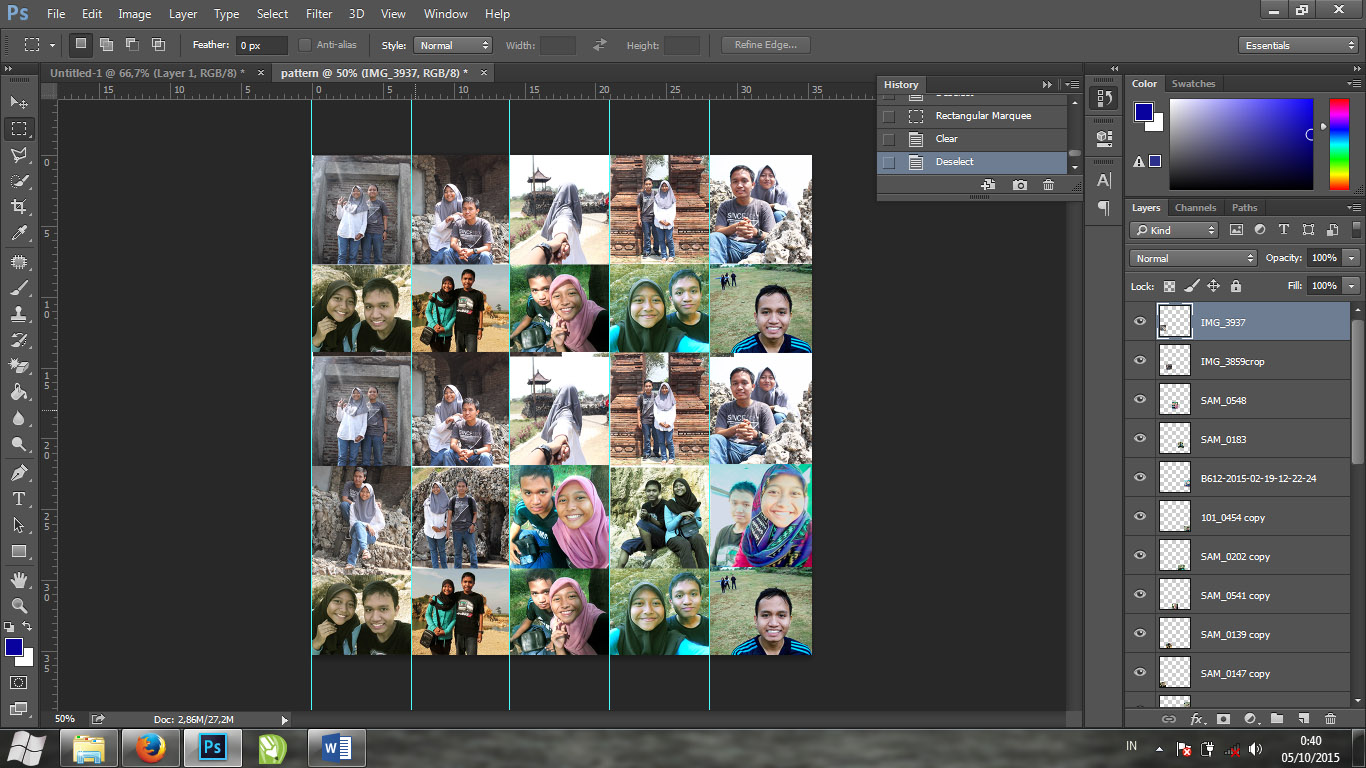Click the foreground color swatch in toolbar
Screen dimensions: 1366x768
14,647
